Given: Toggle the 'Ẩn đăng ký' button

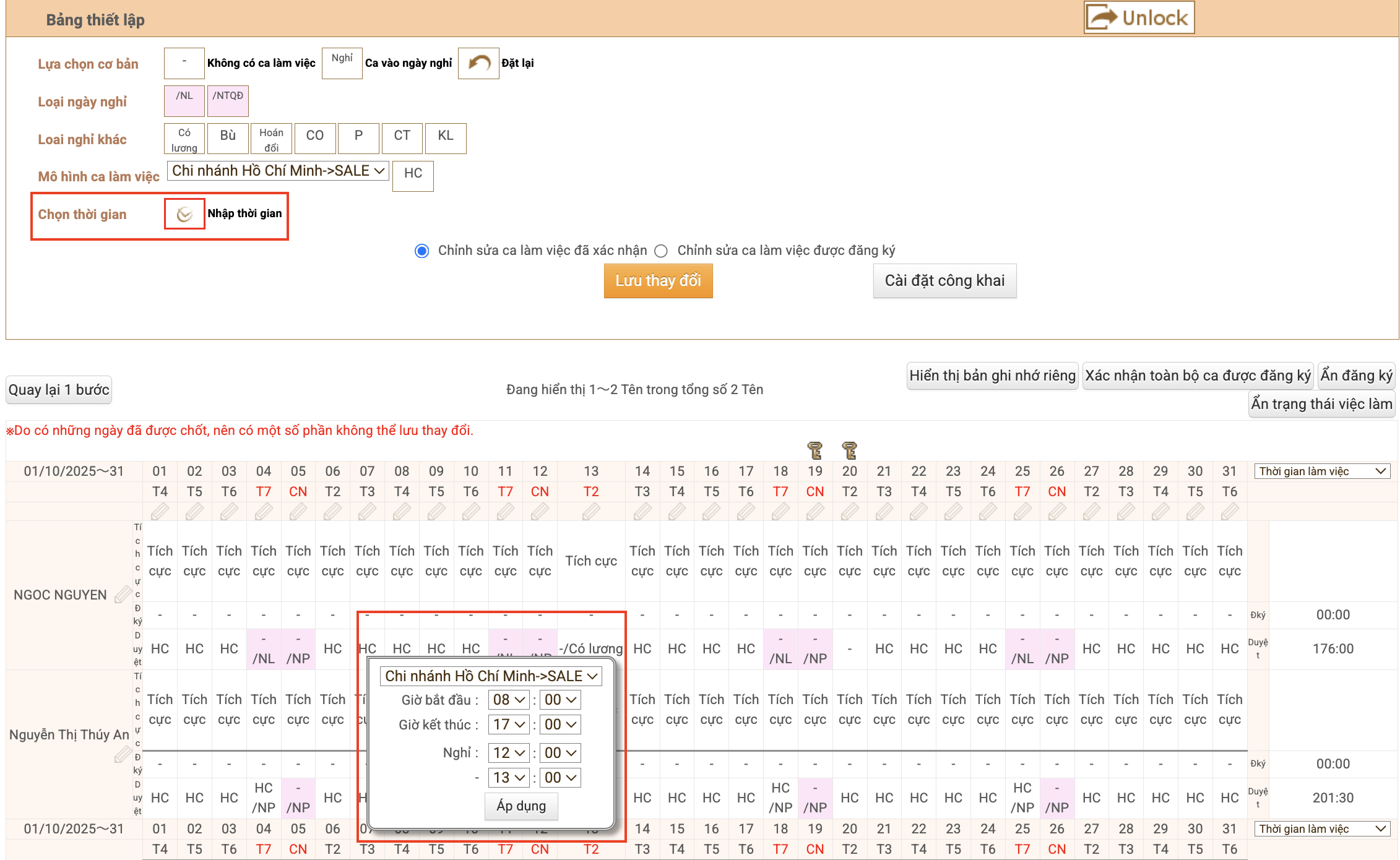Looking at the screenshot, I should tap(1356, 376).
